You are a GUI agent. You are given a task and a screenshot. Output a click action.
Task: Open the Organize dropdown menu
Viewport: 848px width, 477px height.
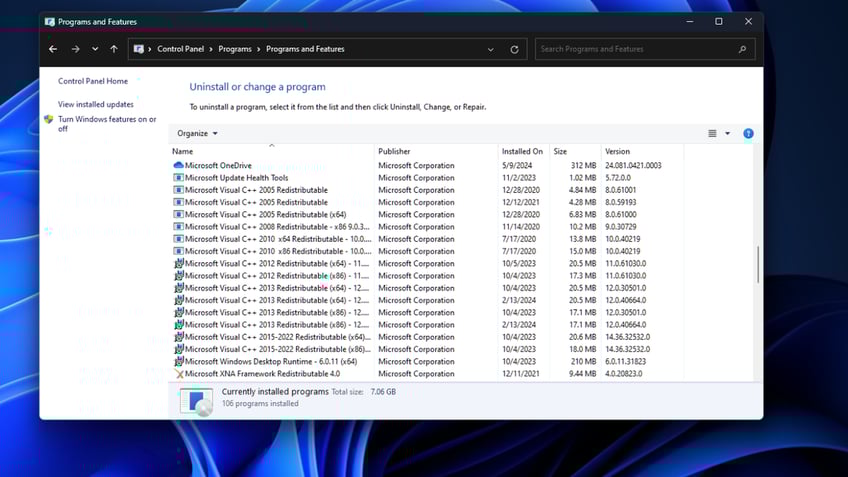pos(197,134)
